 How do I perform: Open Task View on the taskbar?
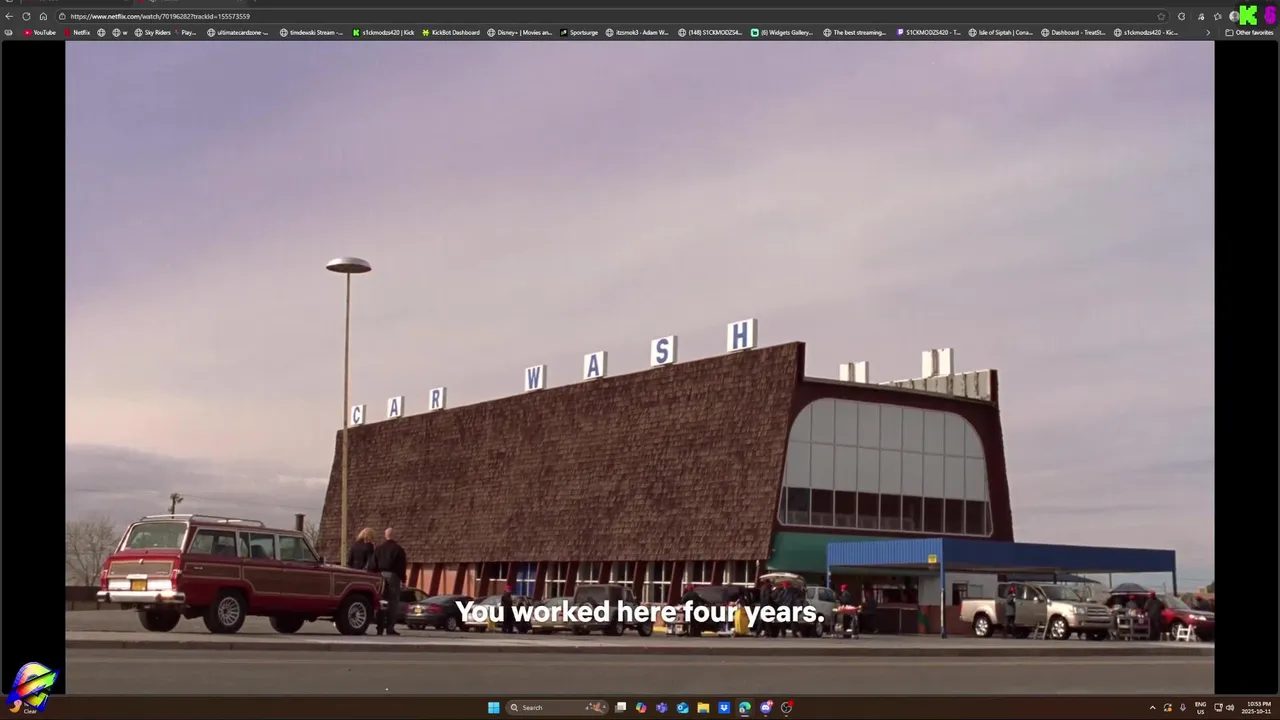tap(621, 707)
